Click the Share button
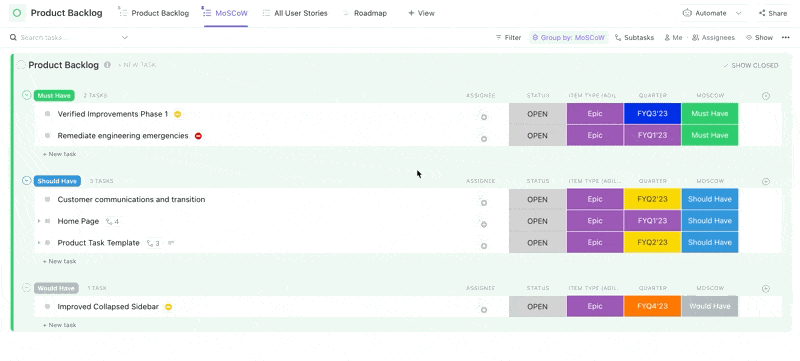Image resolution: width=800 pixels, height=361 pixels. coord(772,13)
